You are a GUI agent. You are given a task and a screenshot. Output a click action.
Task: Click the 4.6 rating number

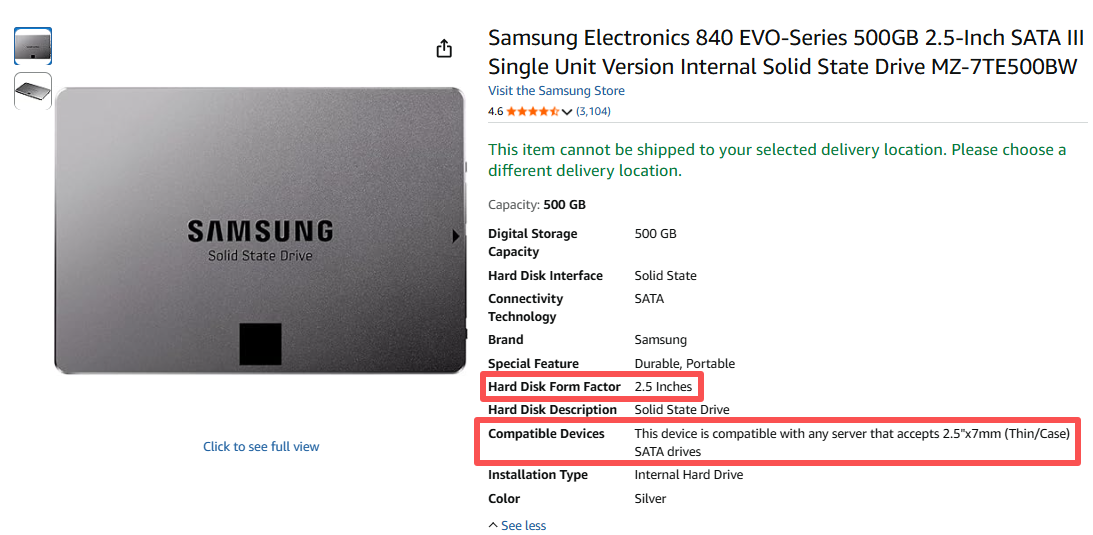(495, 111)
